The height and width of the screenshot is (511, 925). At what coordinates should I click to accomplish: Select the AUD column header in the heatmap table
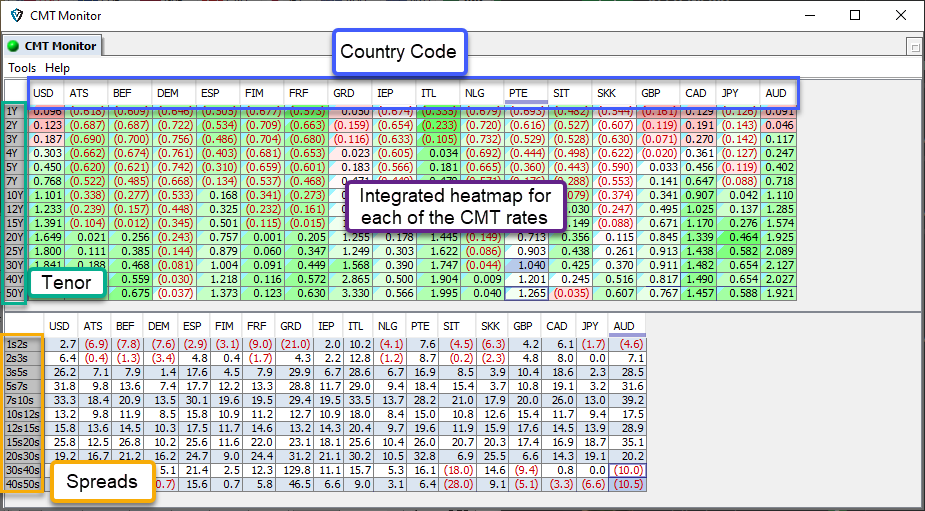pyautogui.click(x=778, y=93)
